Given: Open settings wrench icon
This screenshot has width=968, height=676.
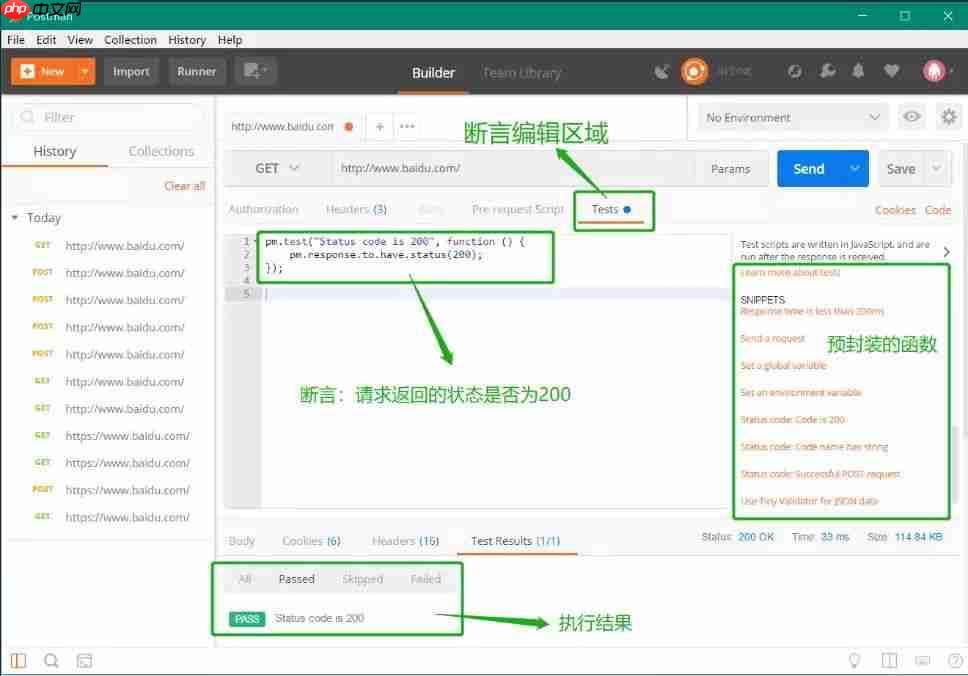Looking at the screenshot, I should [827, 72].
